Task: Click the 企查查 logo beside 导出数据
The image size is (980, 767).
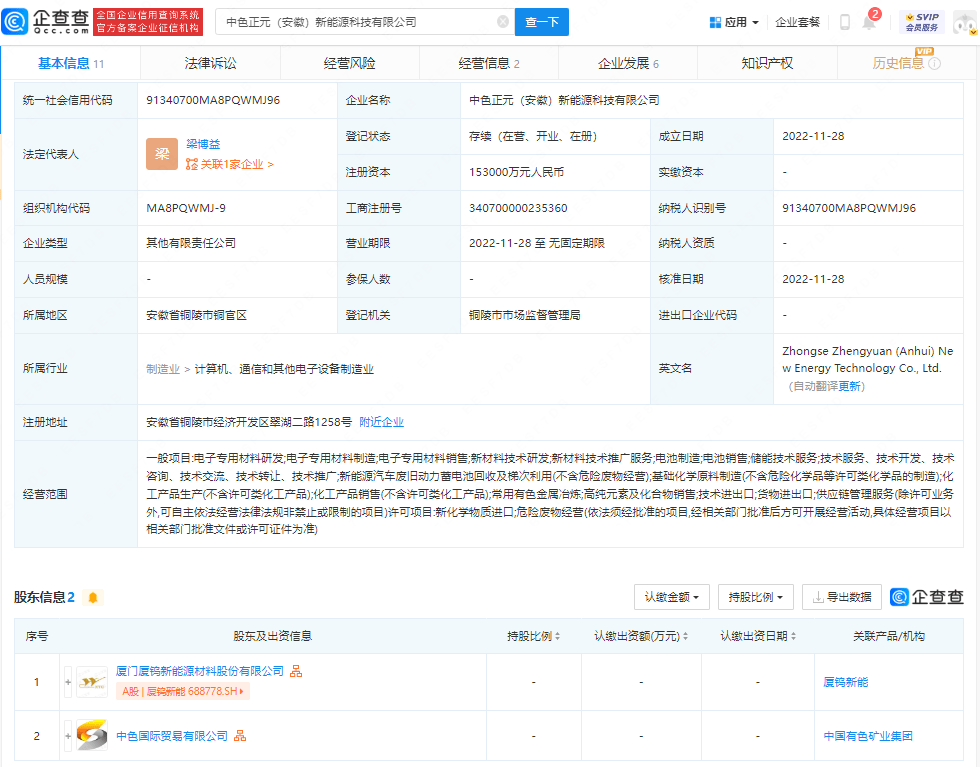Action: (x=927, y=597)
